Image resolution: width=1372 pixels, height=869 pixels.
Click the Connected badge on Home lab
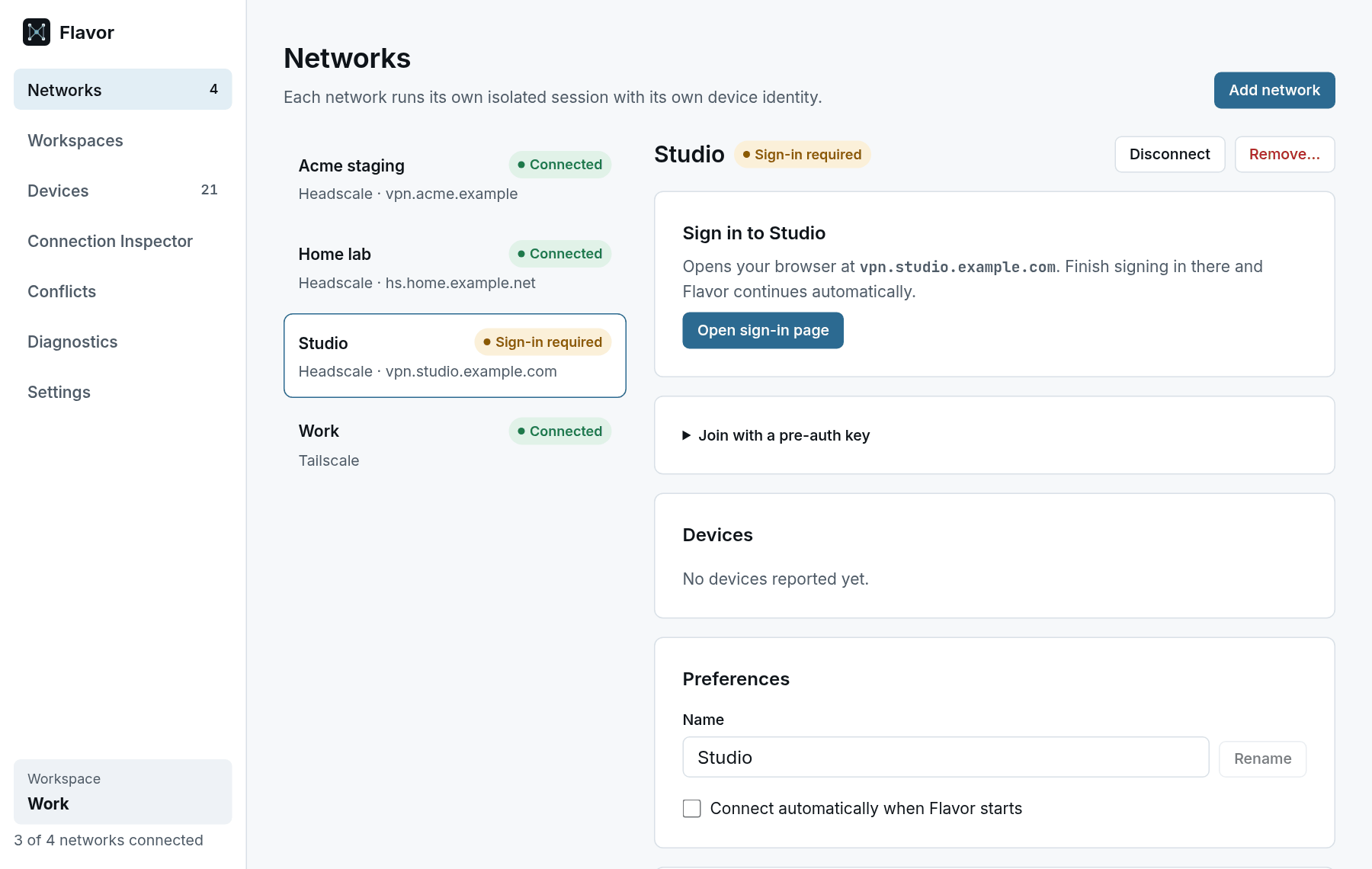pos(560,254)
